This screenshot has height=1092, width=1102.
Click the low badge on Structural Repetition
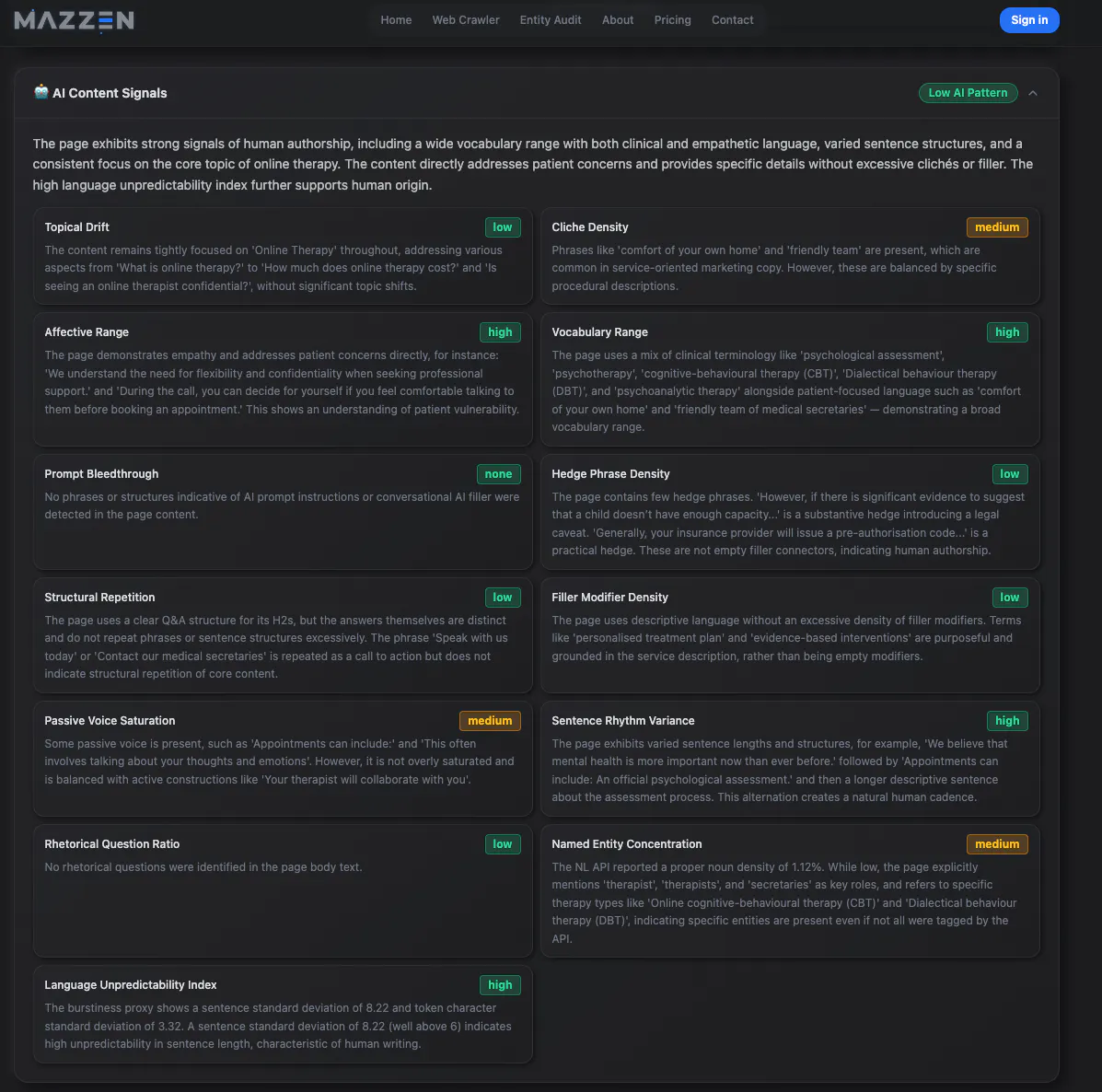point(502,597)
